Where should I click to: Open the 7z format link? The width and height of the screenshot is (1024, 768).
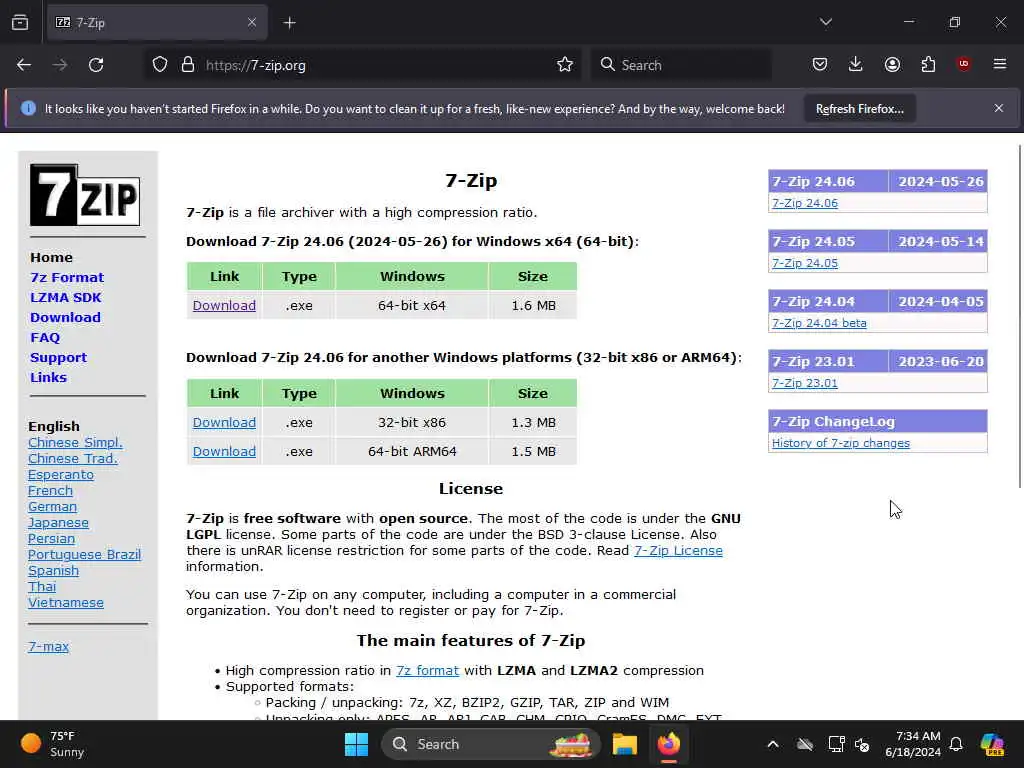tap(427, 671)
